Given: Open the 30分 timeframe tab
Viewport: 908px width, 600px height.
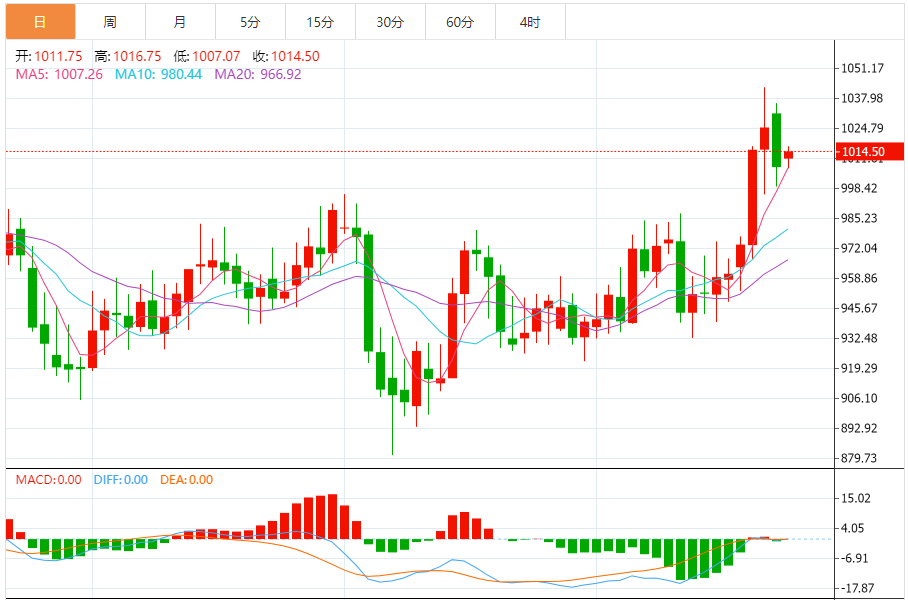Looking at the screenshot, I should point(391,22).
